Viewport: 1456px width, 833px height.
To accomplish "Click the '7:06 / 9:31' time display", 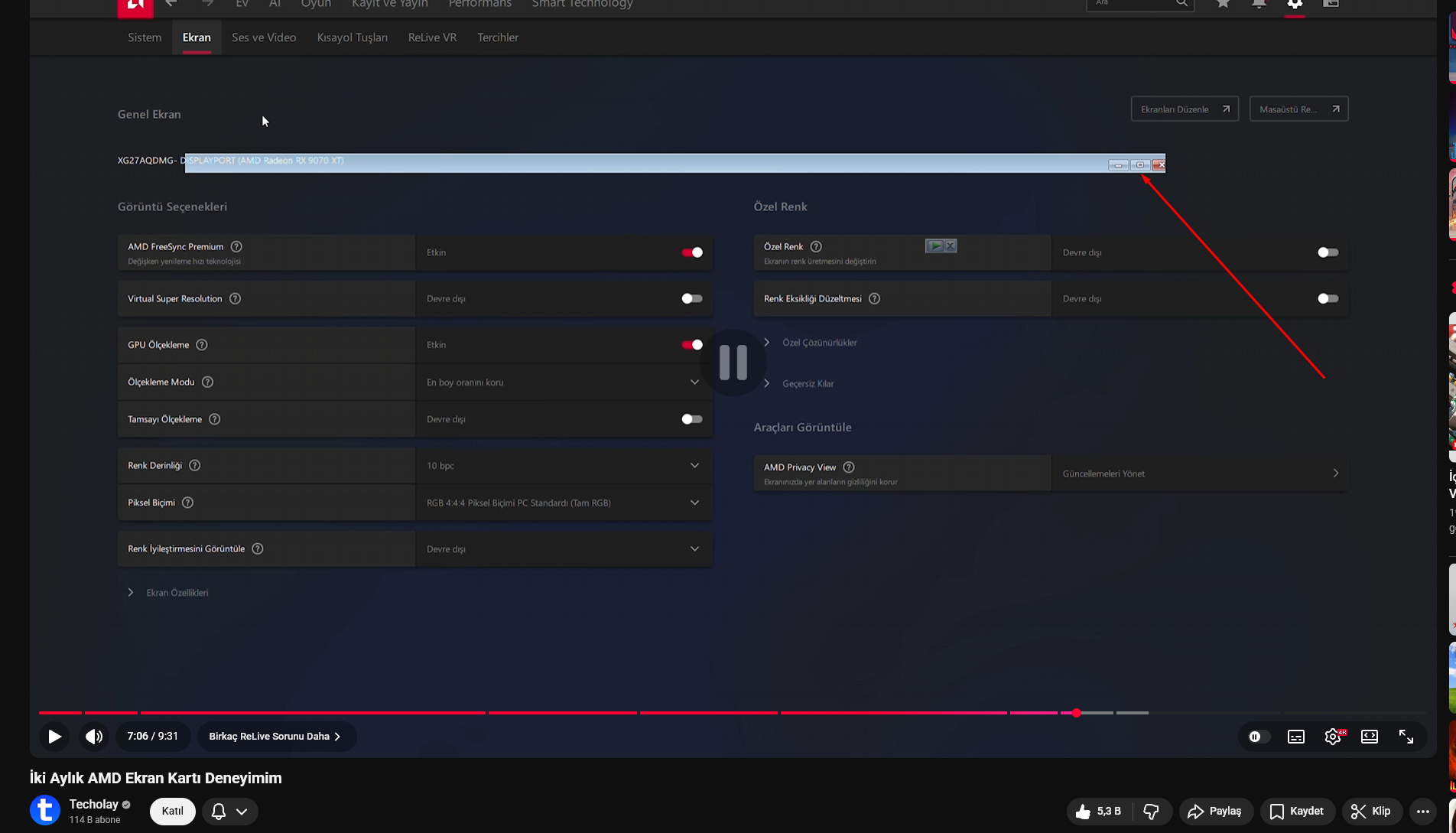I will (153, 737).
